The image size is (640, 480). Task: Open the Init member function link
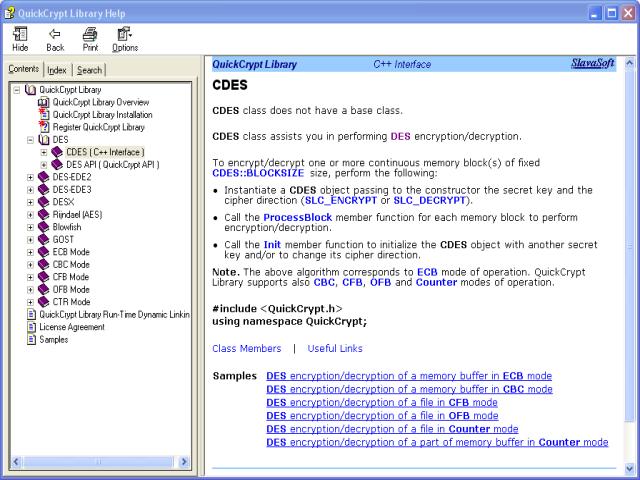point(272,245)
